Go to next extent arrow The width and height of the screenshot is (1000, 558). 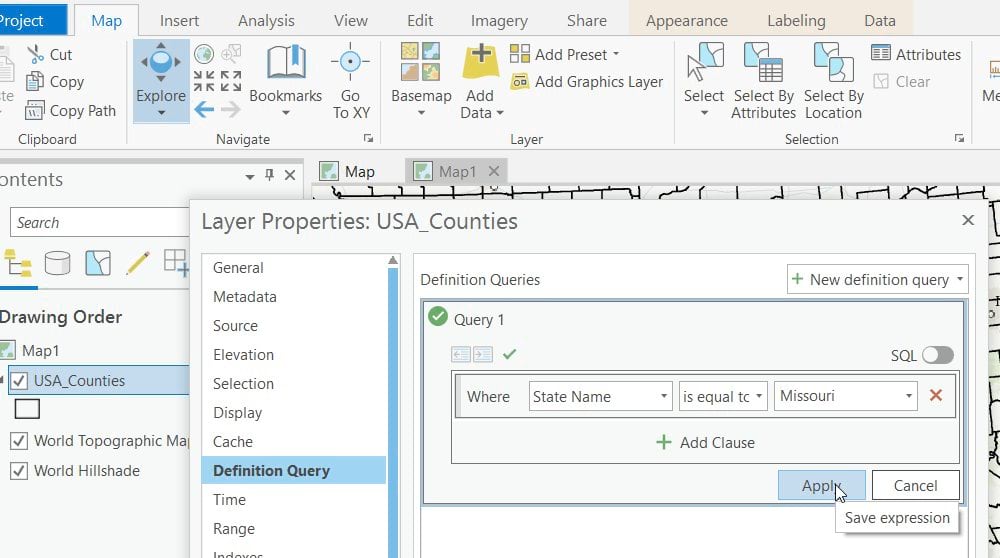tap(231, 110)
